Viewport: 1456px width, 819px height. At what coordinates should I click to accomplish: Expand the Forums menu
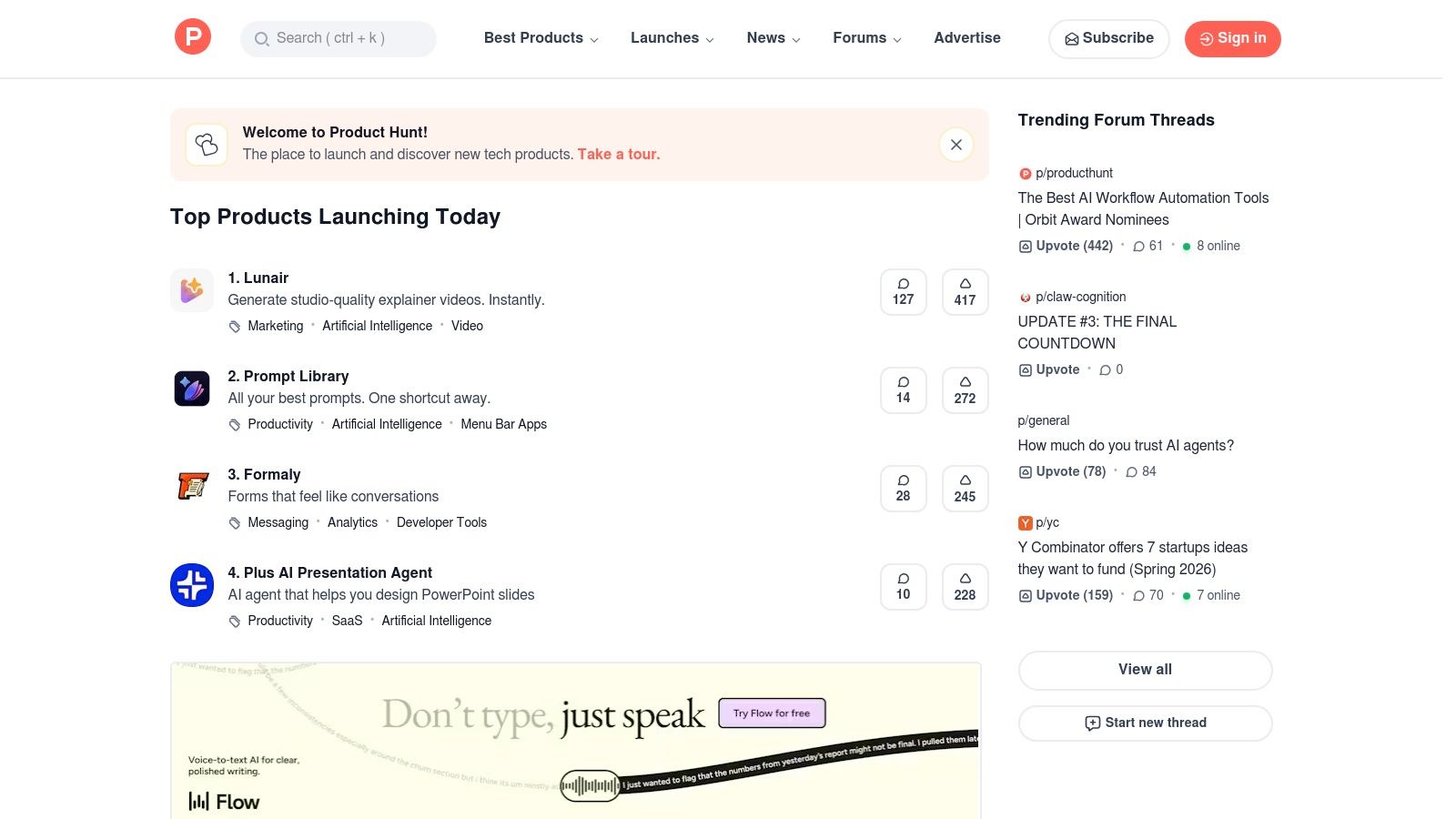point(867,38)
